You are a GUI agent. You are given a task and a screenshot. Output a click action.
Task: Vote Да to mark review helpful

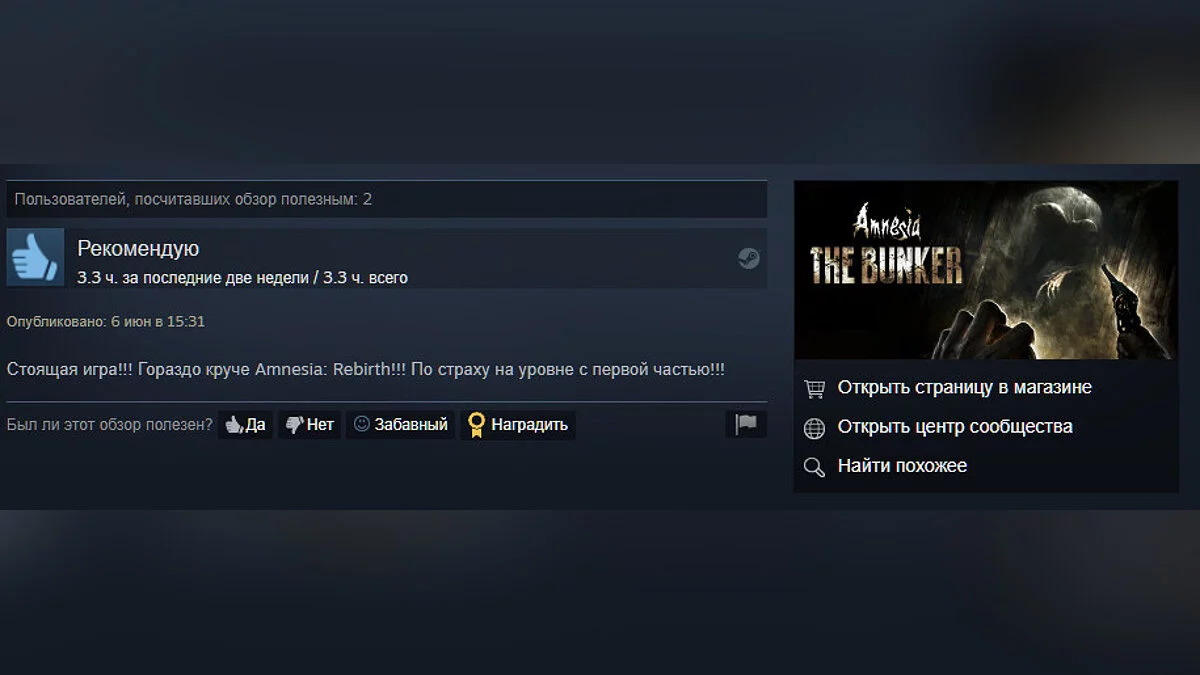(245, 425)
